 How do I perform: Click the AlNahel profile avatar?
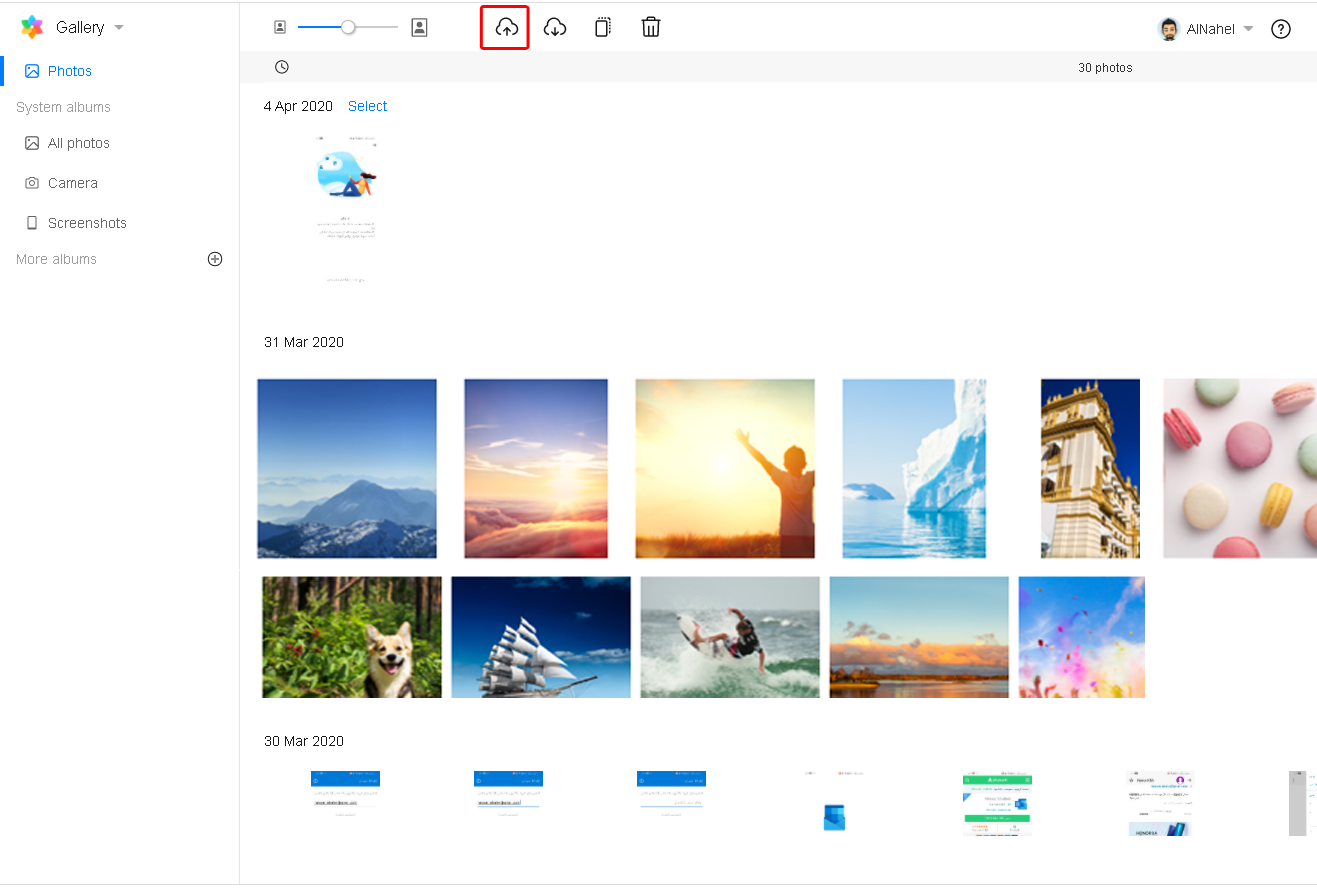[x=1168, y=29]
